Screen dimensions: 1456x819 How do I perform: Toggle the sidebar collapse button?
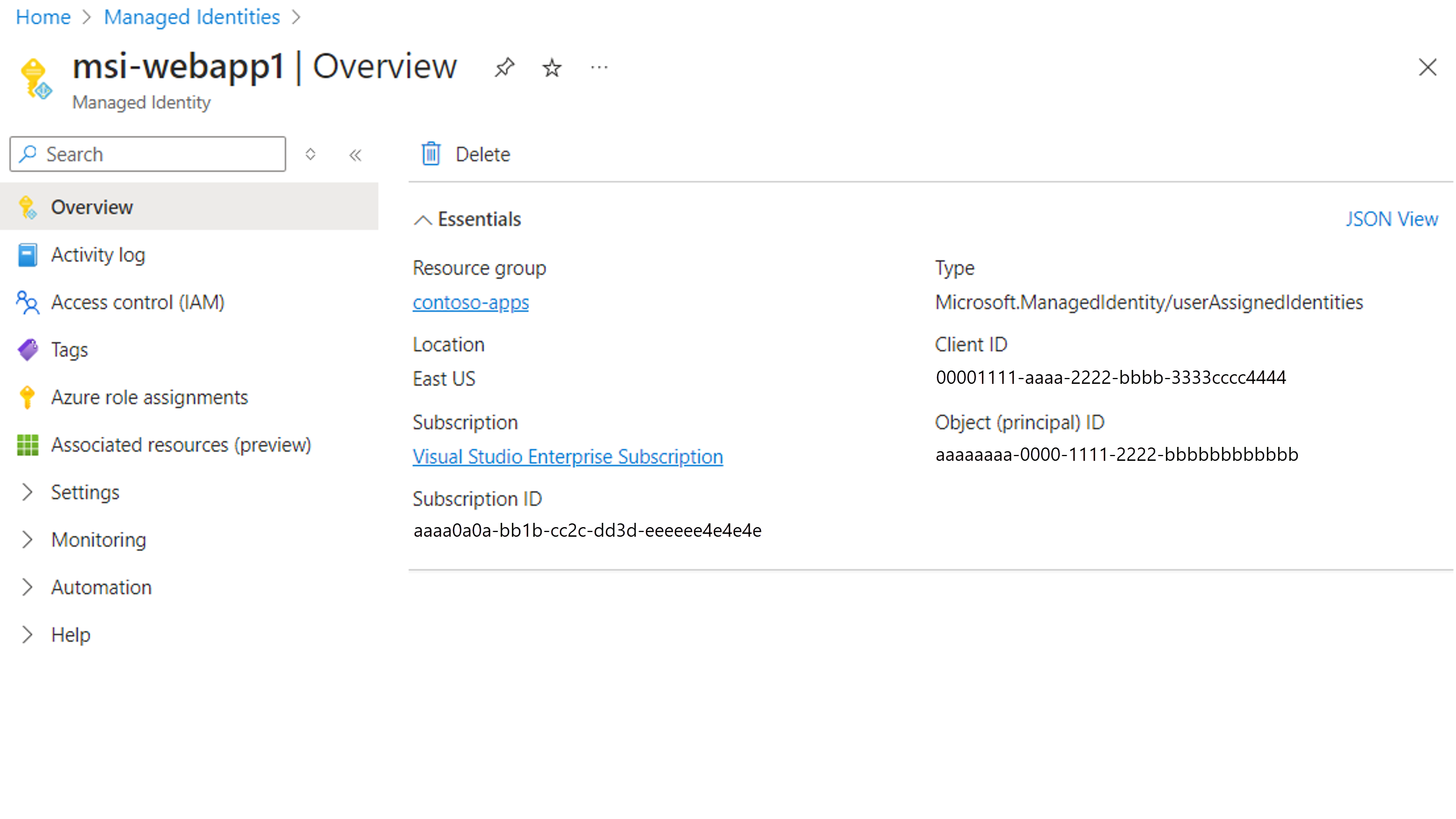coord(355,154)
